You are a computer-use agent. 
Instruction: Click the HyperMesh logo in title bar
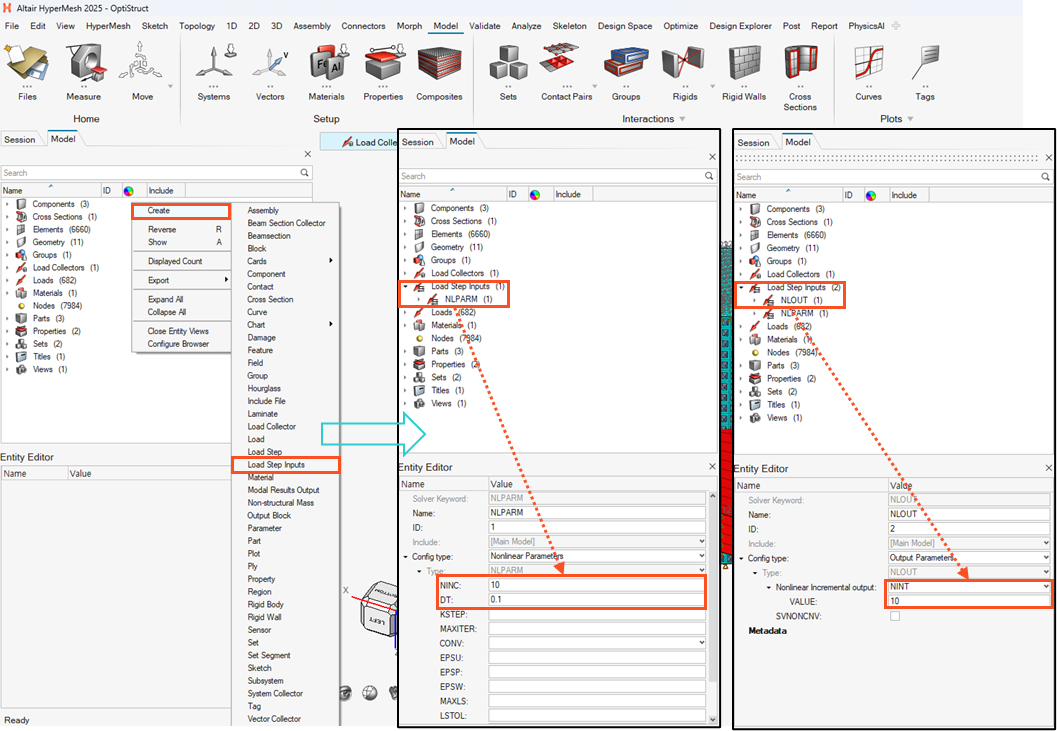pos(7,8)
